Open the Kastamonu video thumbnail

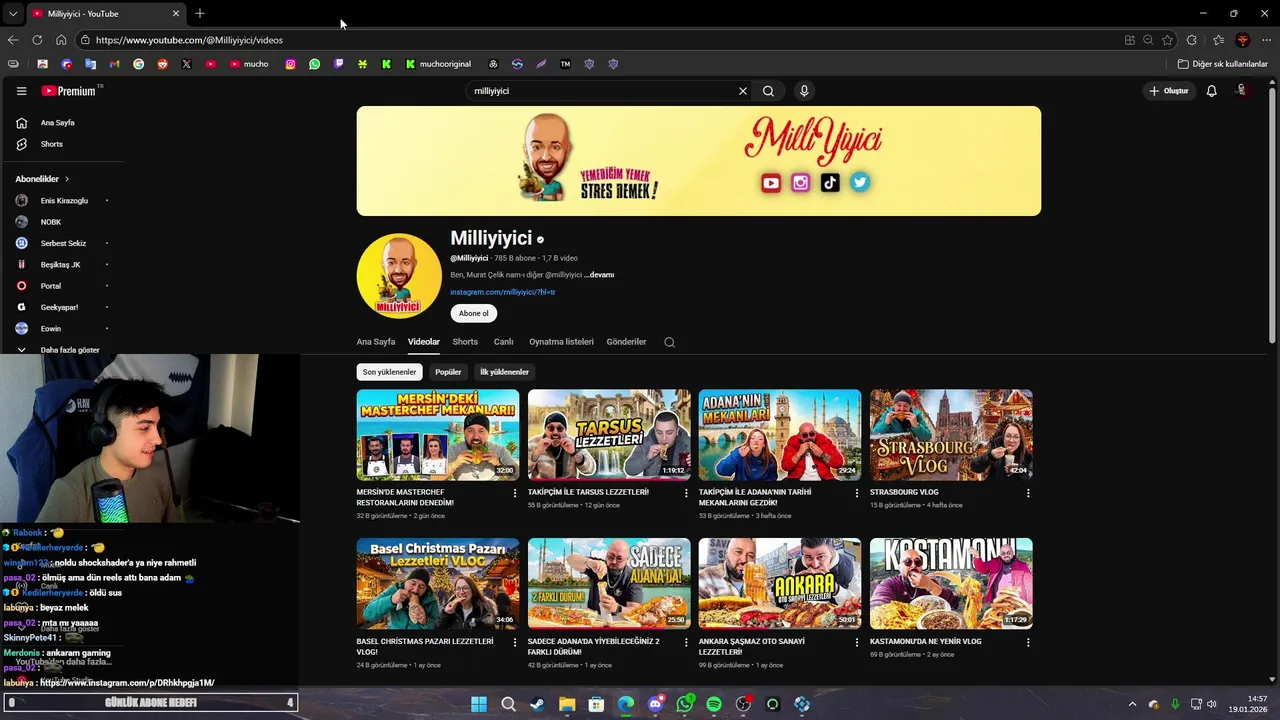pyautogui.click(x=951, y=584)
